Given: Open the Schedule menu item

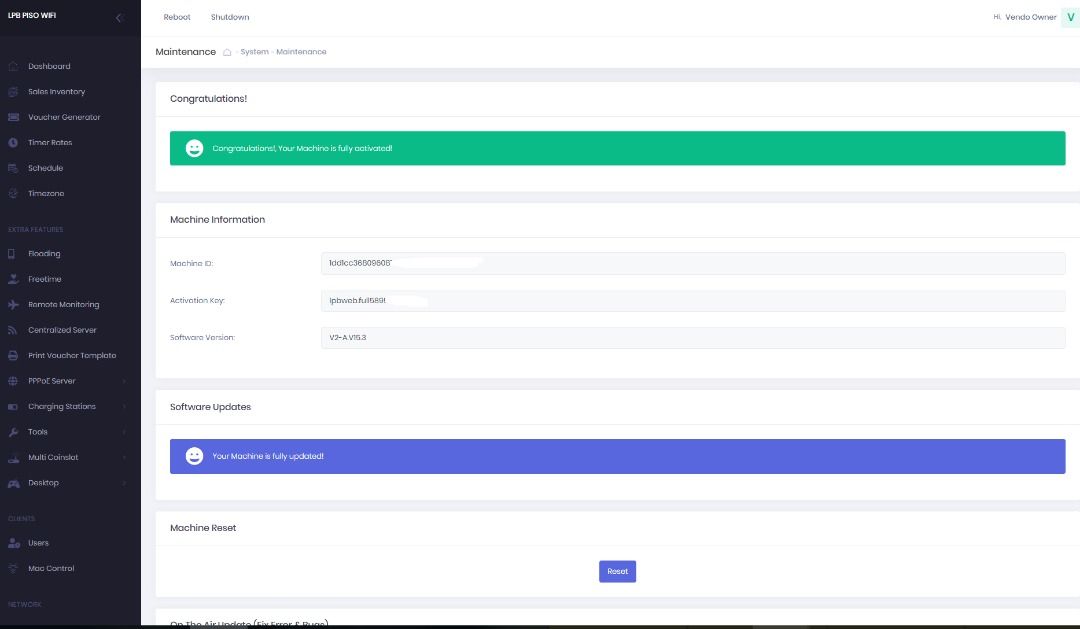Looking at the screenshot, I should click(x=45, y=168).
